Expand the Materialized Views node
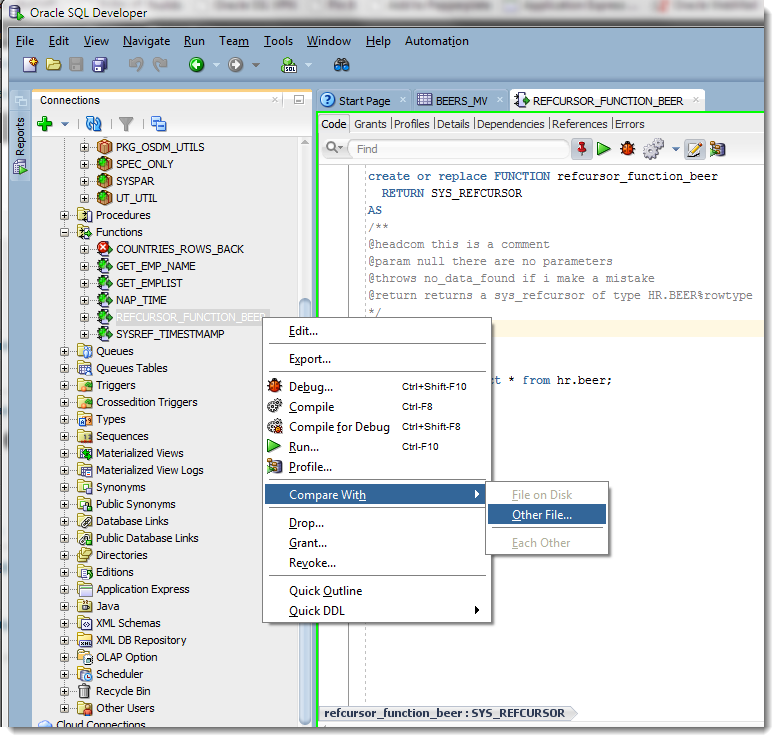This screenshot has width=779, height=742. coord(64,453)
